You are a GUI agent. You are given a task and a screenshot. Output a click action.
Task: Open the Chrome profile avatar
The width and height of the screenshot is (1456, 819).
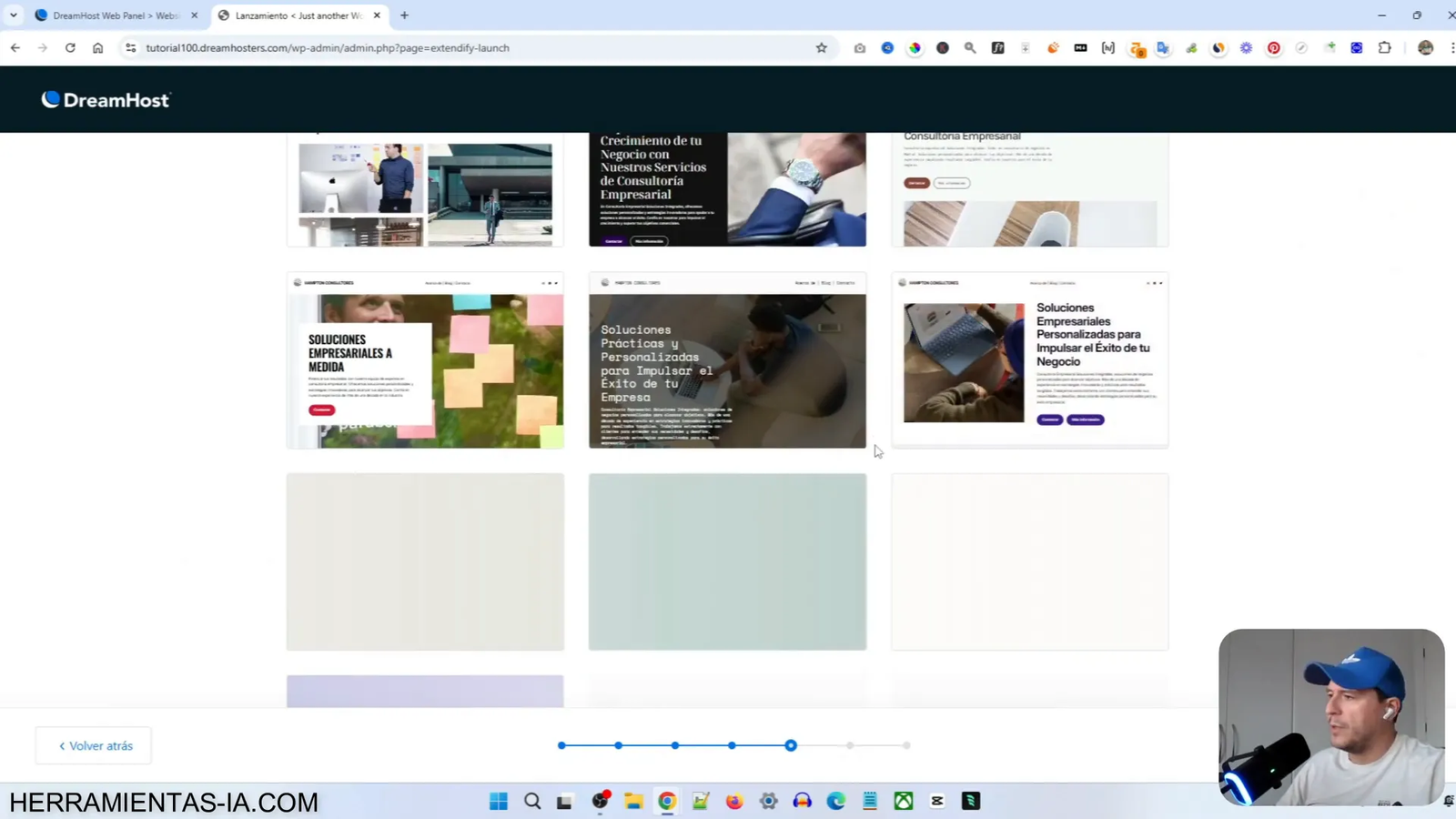click(x=1425, y=47)
